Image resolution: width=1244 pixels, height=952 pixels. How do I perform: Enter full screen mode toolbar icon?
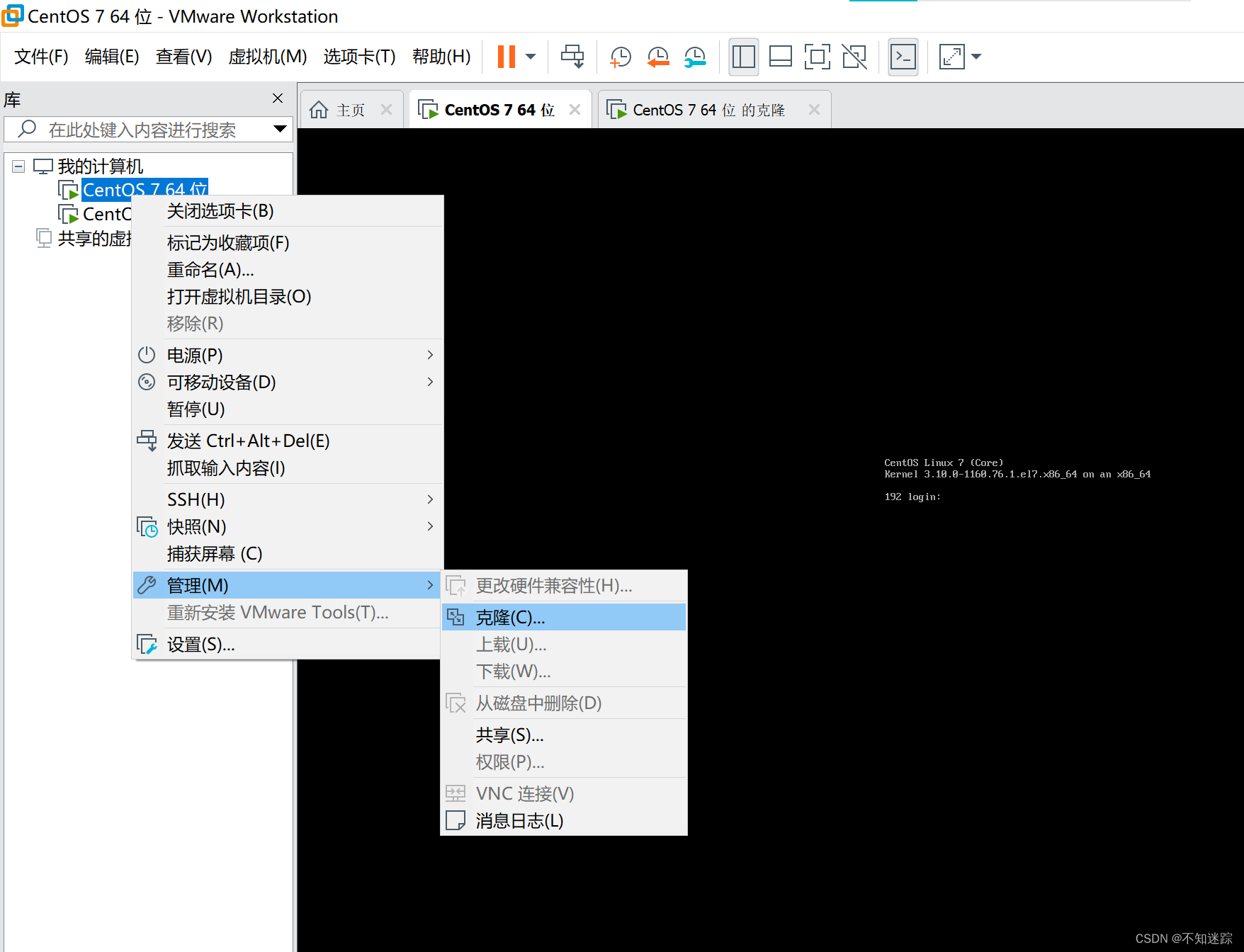[817, 57]
